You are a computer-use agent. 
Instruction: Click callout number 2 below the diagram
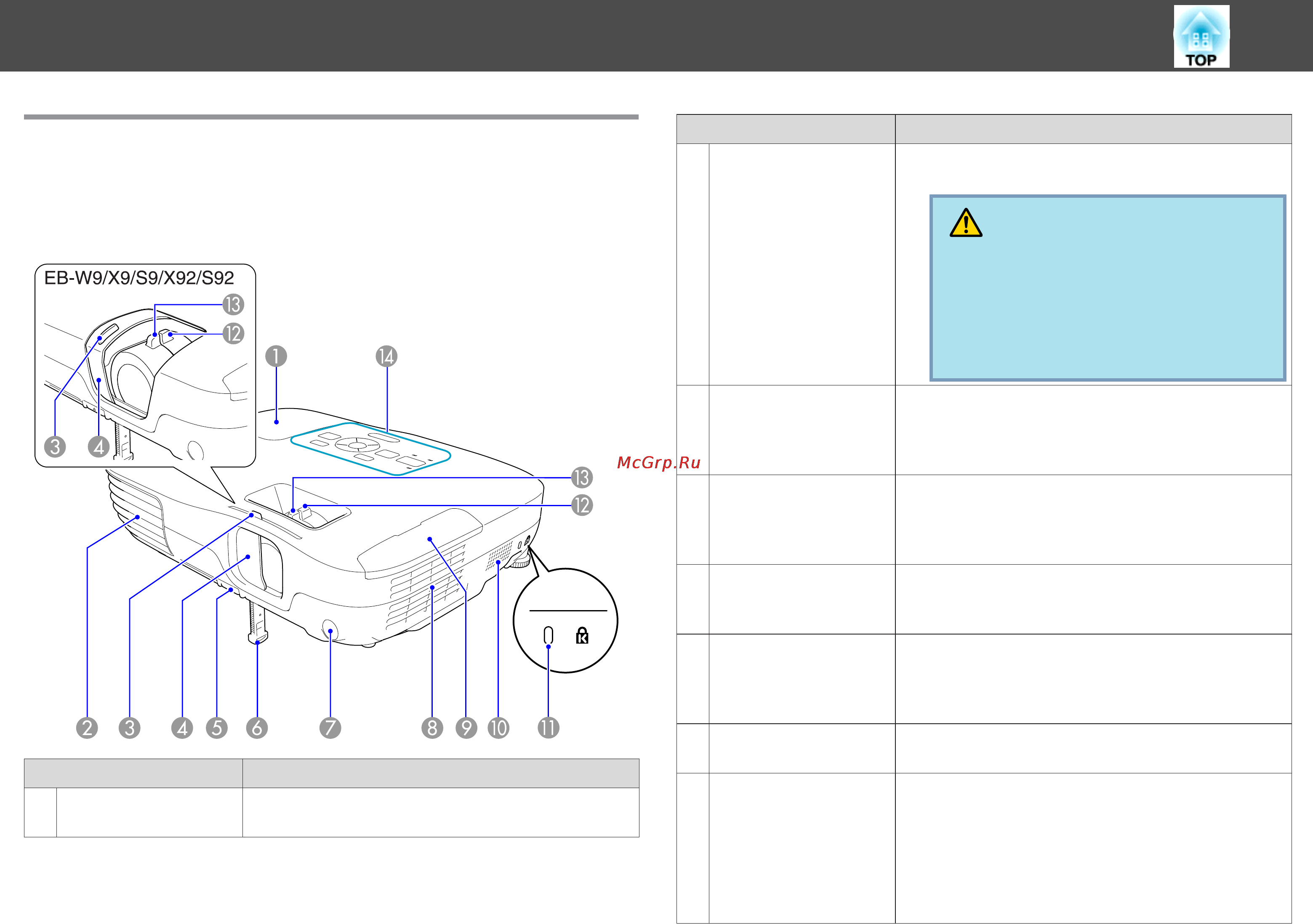[x=87, y=728]
